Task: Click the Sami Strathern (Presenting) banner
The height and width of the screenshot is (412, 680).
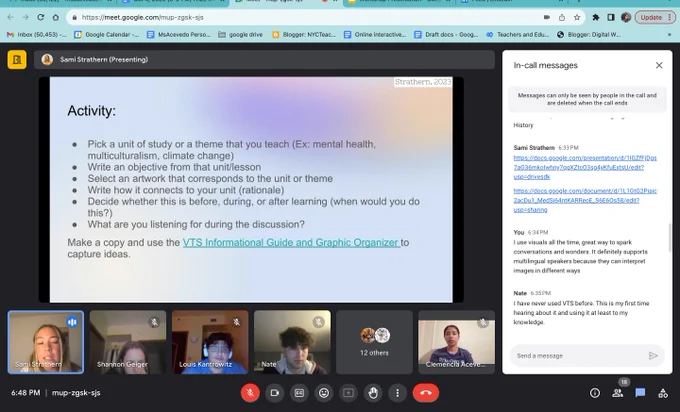Action: pos(265,59)
